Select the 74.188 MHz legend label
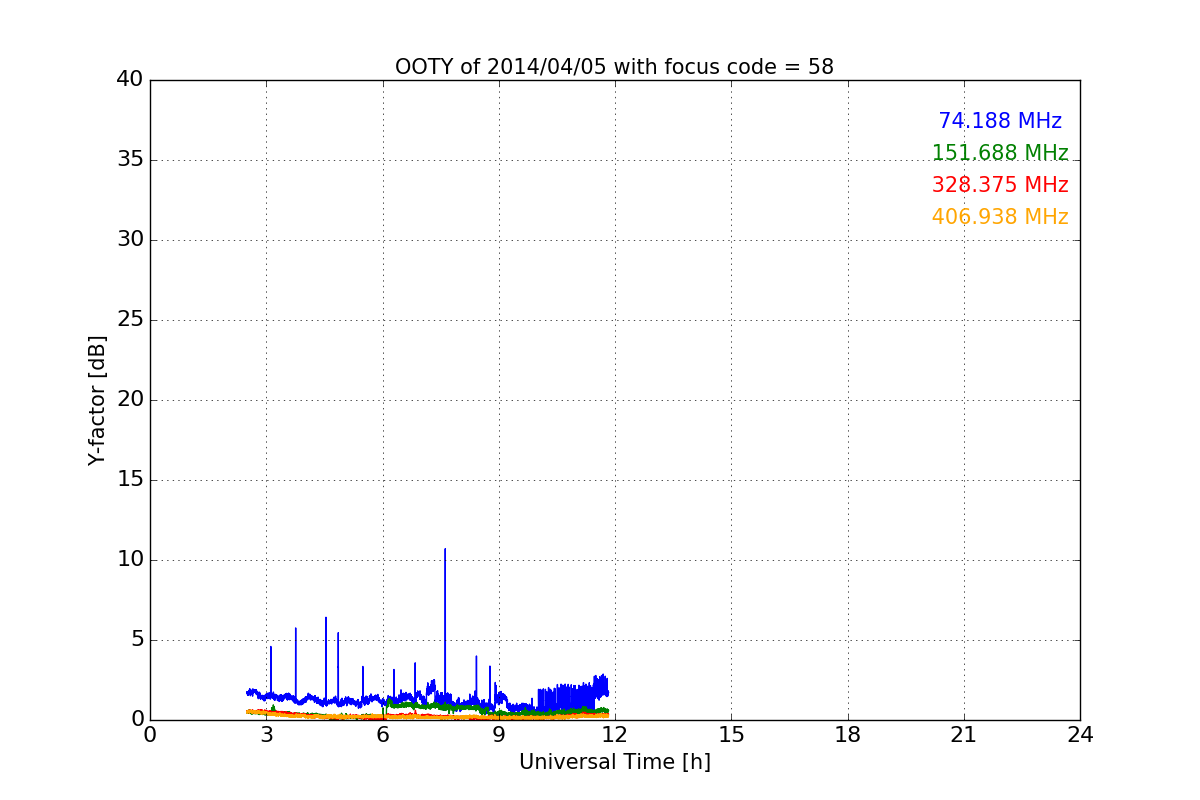 pyautogui.click(x=1000, y=121)
